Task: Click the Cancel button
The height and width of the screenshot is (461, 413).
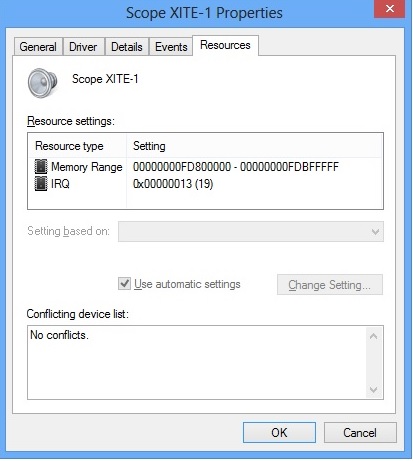Action: click(360, 433)
